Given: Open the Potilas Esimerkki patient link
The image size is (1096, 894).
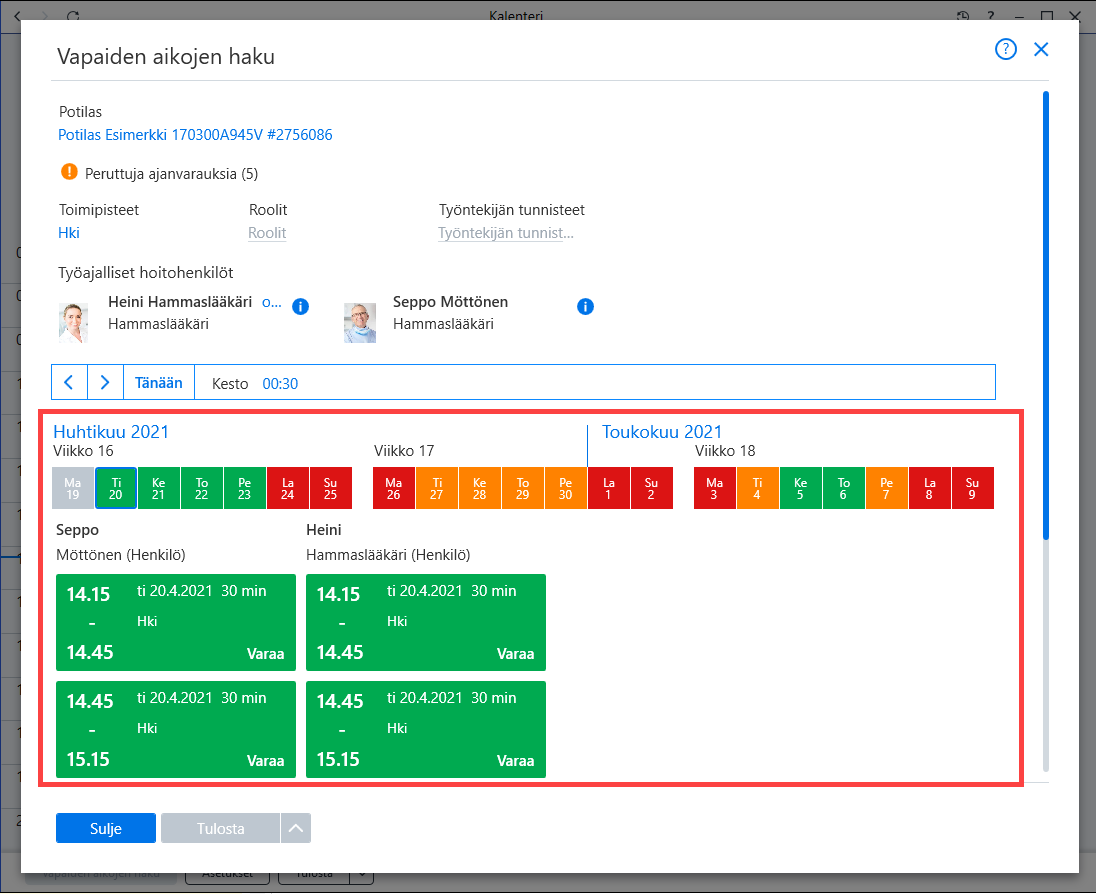Looking at the screenshot, I should (195, 134).
